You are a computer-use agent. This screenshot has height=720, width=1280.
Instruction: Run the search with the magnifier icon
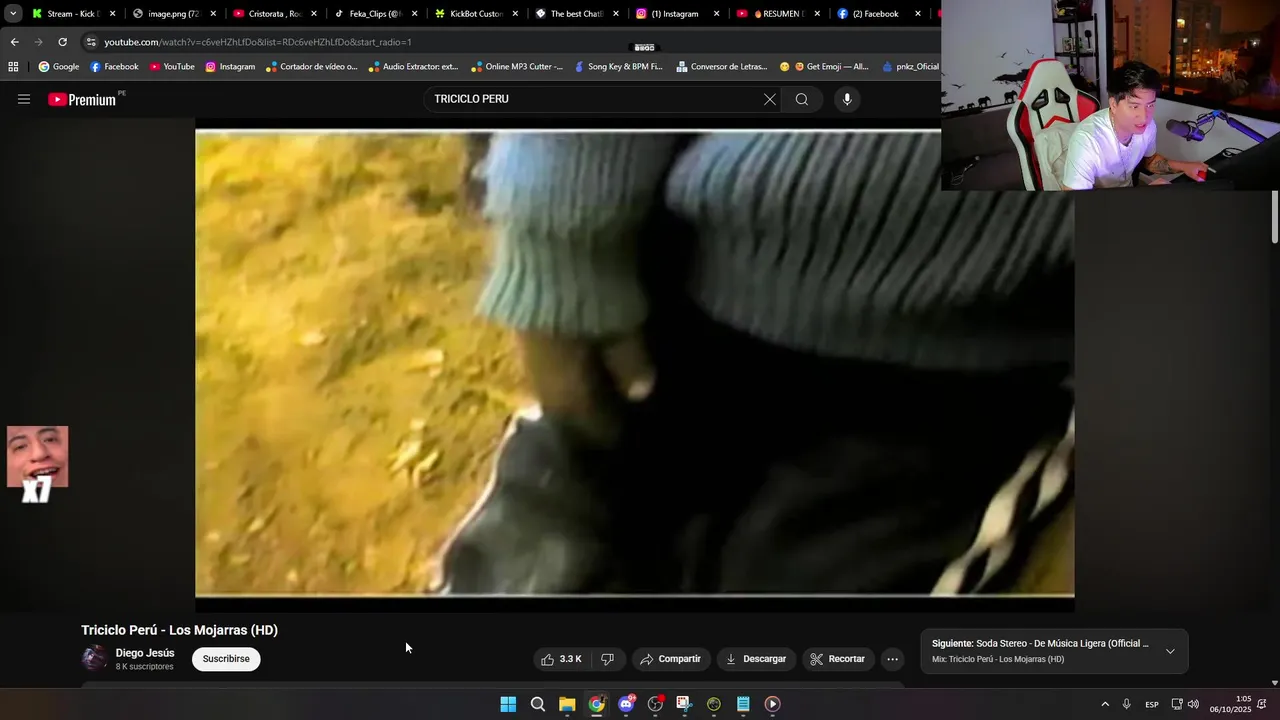802,99
